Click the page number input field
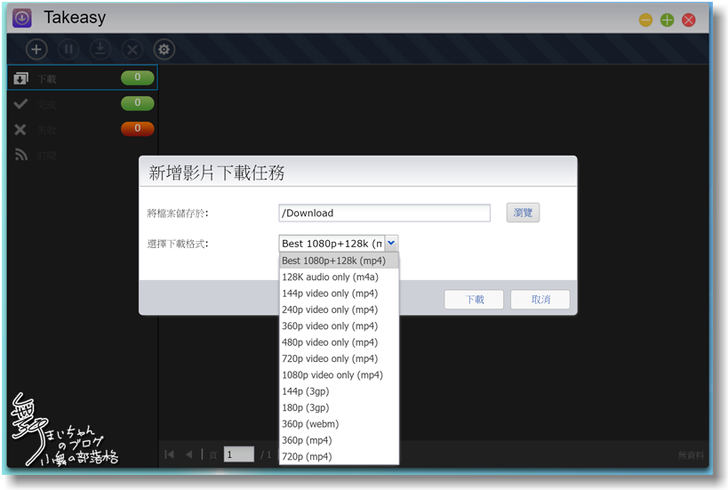The height and width of the screenshot is (490, 728). (239, 454)
